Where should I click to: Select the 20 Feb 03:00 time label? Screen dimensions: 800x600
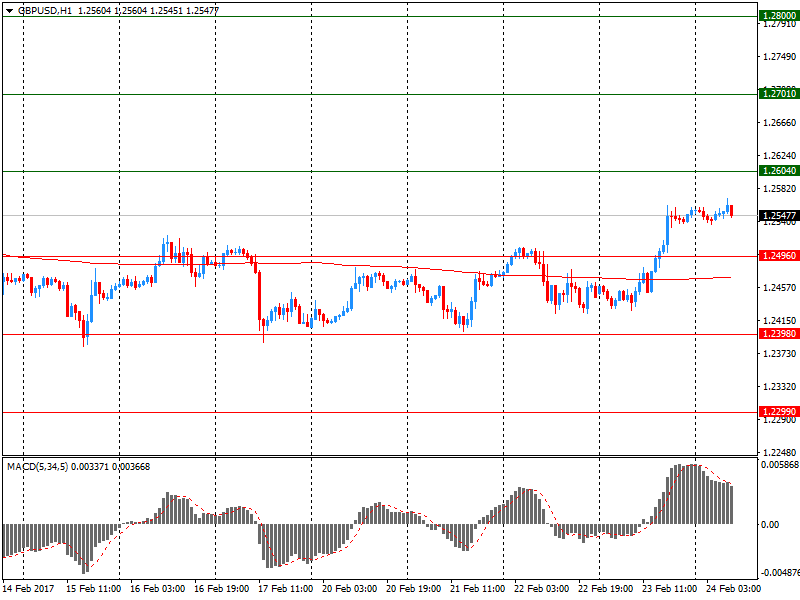coord(349,589)
